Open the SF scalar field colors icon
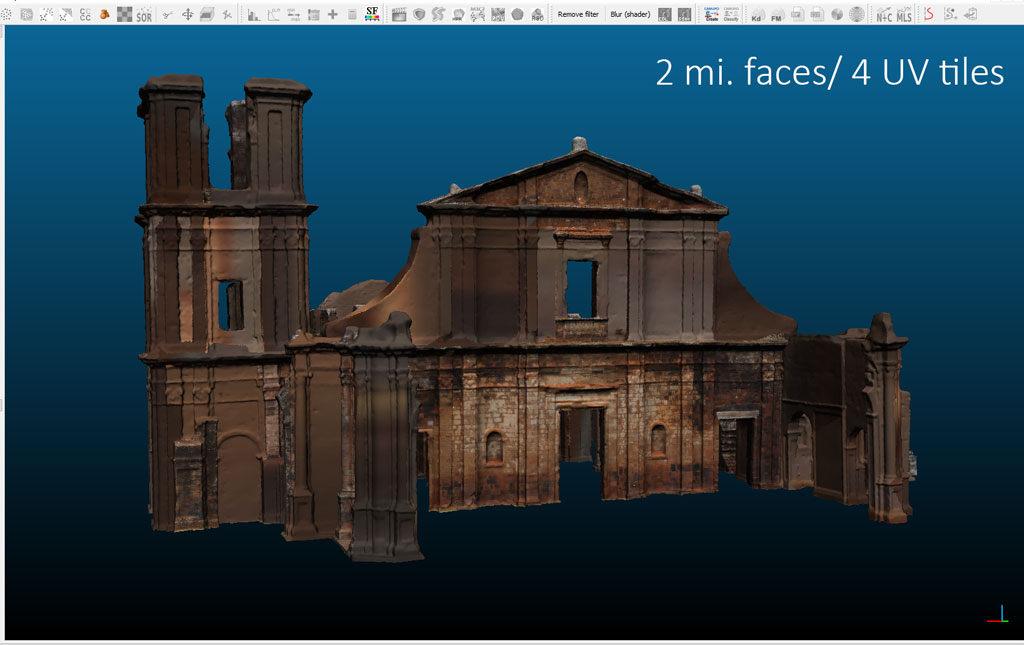 click(x=372, y=14)
